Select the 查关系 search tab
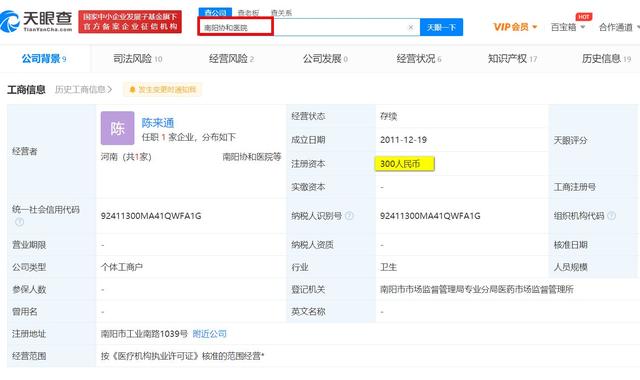The image size is (640, 380). (x=281, y=13)
